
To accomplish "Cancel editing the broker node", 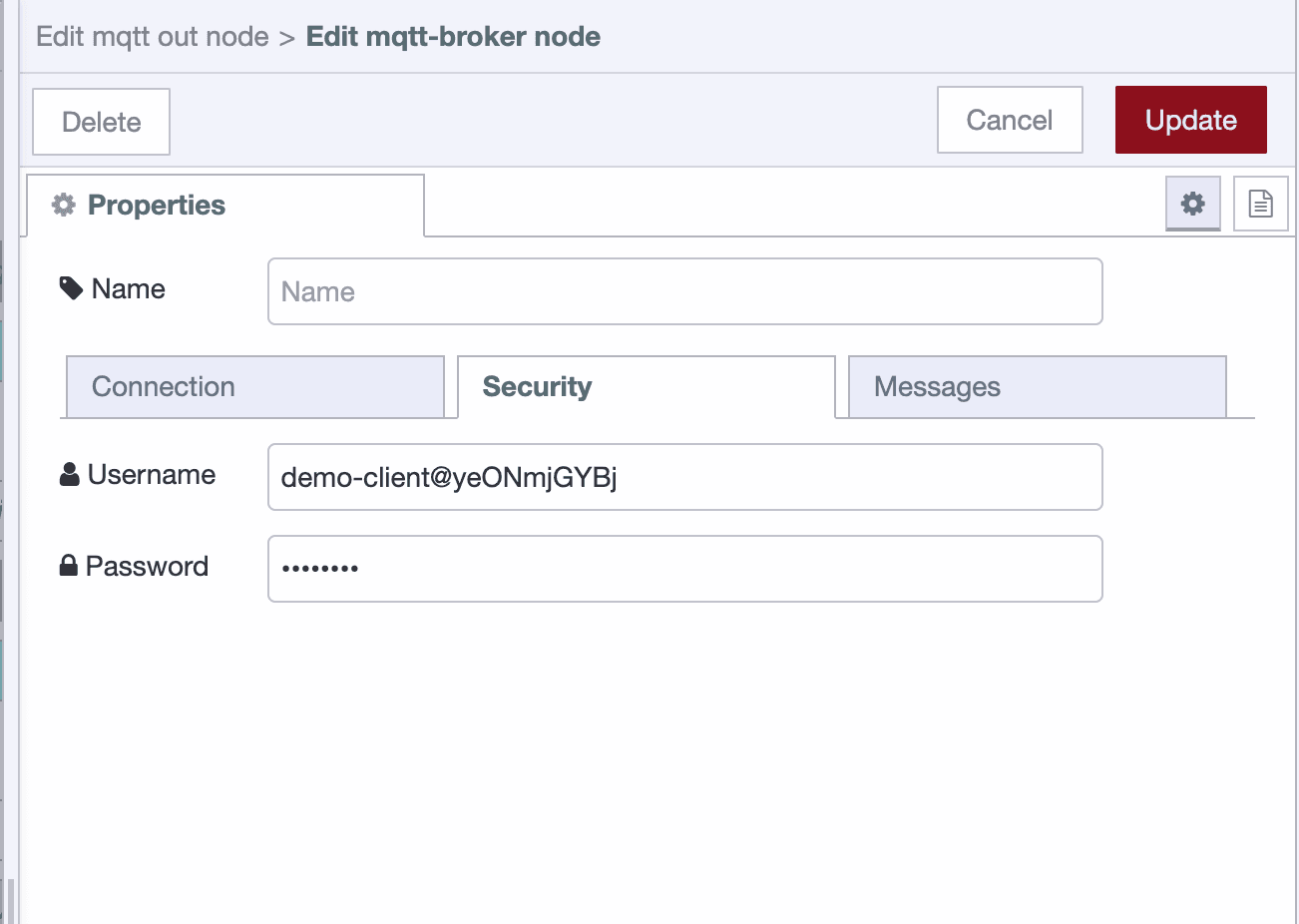I will [x=1009, y=120].
